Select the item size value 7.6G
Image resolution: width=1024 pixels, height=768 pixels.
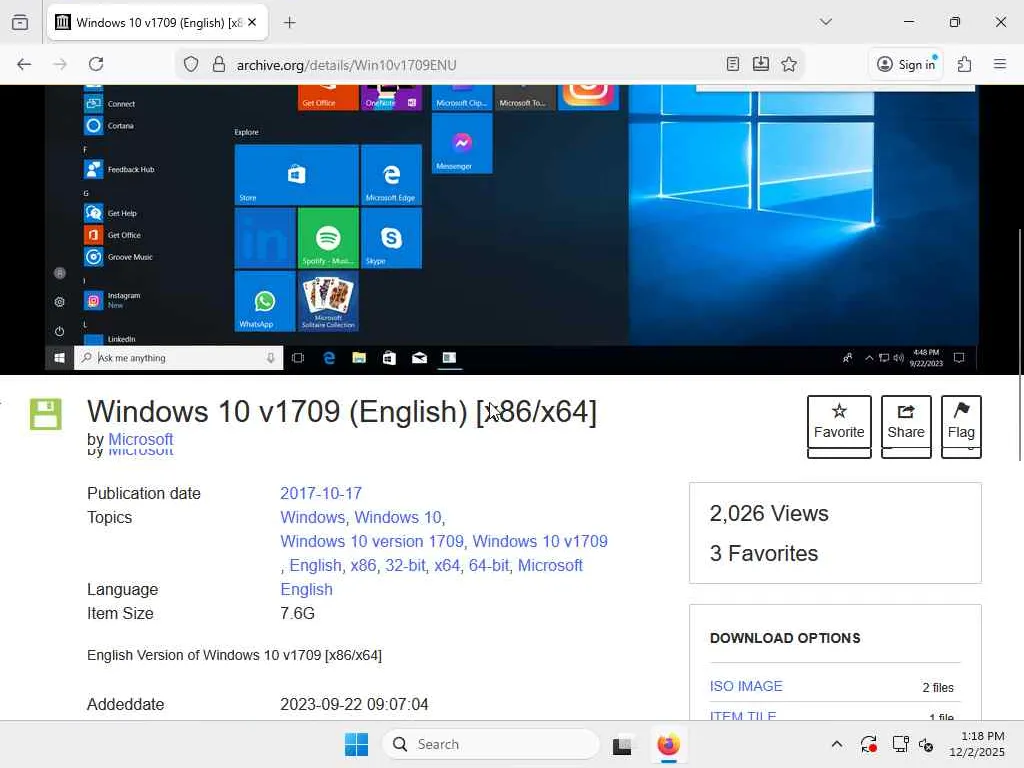point(297,613)
